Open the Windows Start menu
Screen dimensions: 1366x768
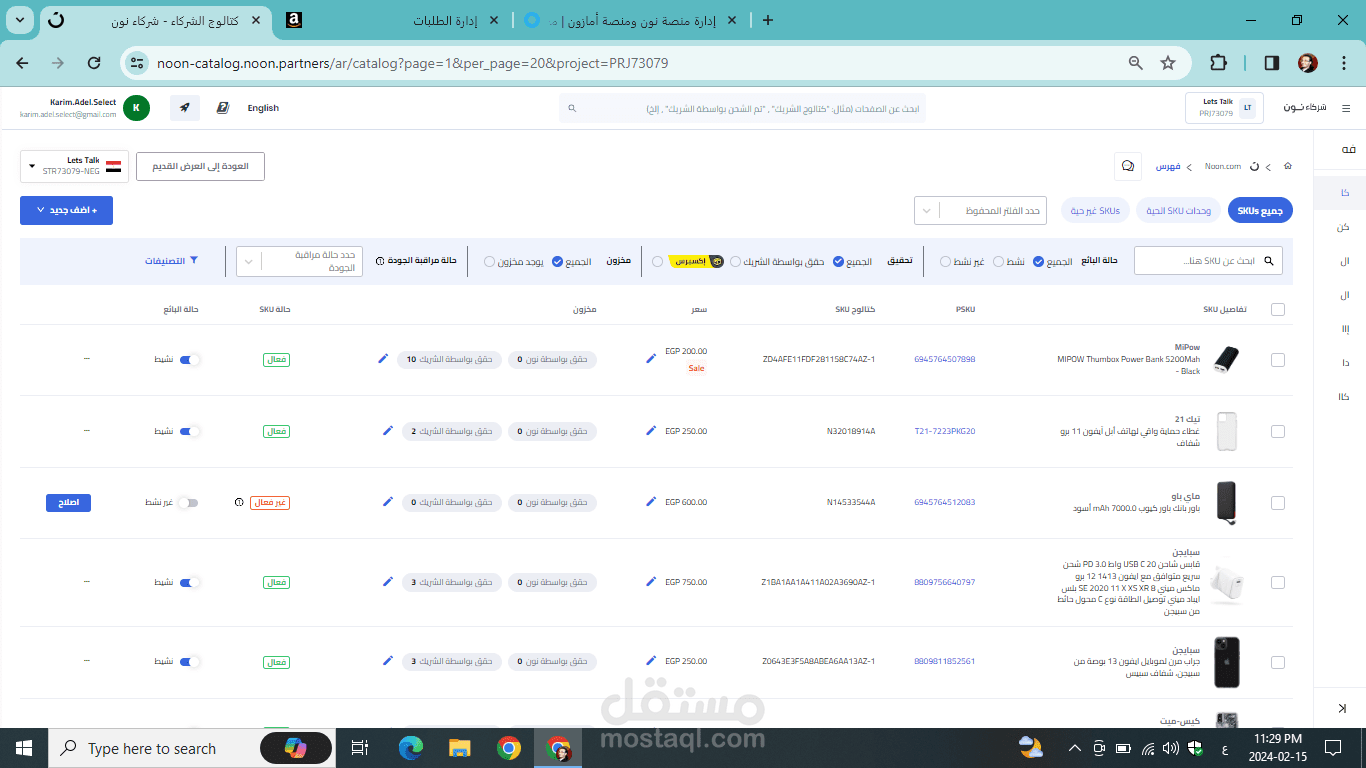[24, 748]
